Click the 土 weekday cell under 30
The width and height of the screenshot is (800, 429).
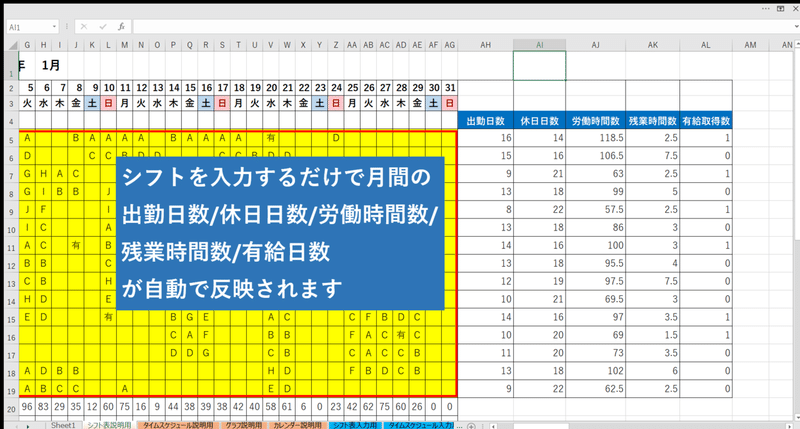[x=433, y=103]
